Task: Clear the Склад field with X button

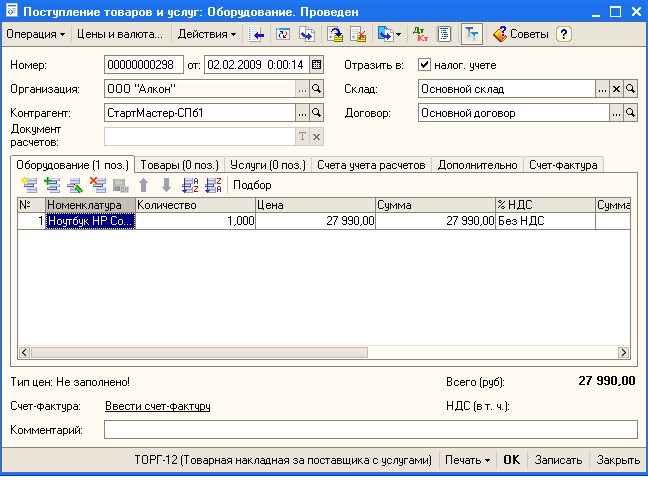Action: [616, 89]
